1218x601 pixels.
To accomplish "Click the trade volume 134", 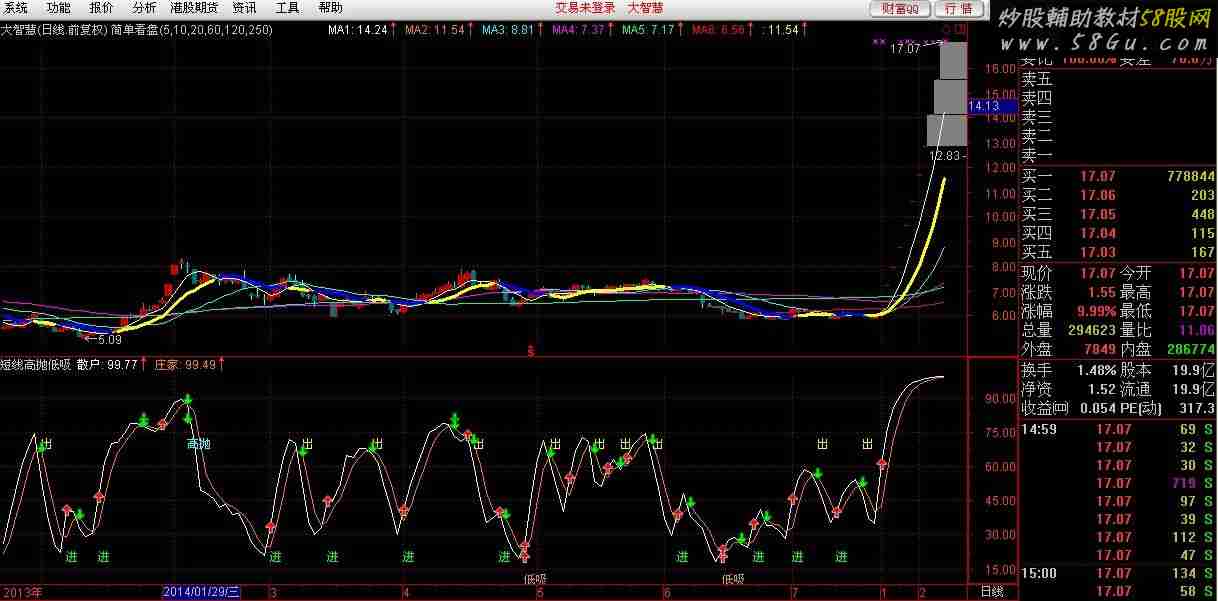I will click(x=1184, y=573).
